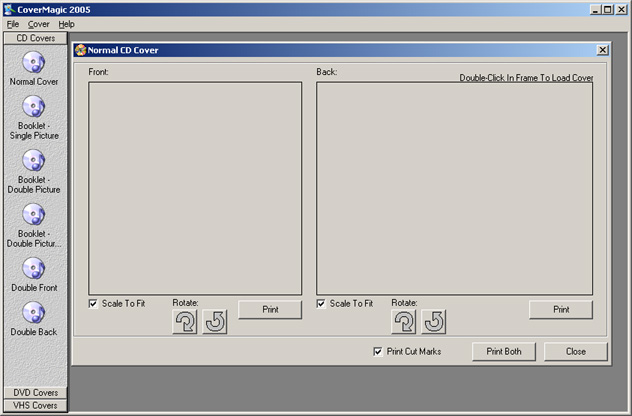The image size is (632, 416).
Task: Print the front cover
Action: pyautogui.click(x=270, y=310)
